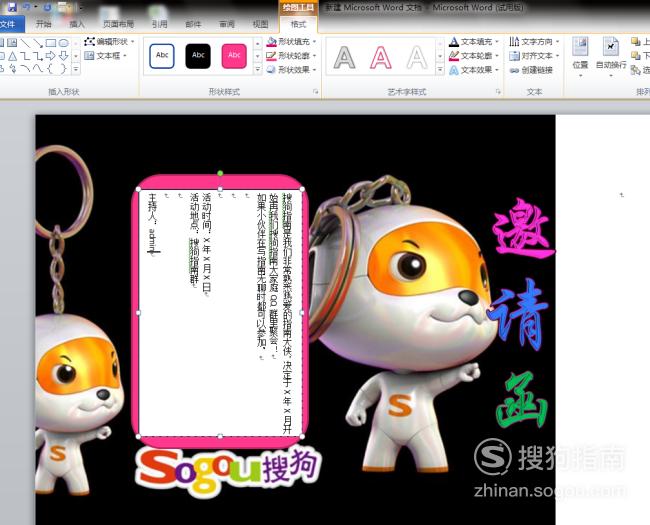Viewport: 650px width, 525px height.
Task: Select the Down Arrow block shape
Action: (63, 56)
